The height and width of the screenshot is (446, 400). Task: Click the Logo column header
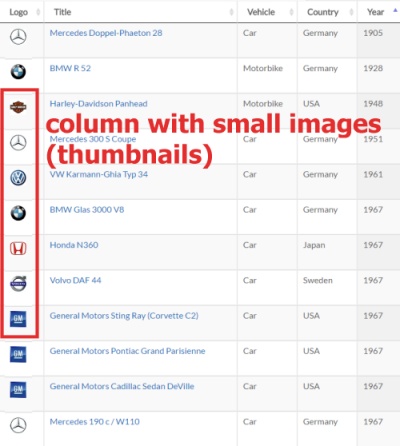[22, 12]
